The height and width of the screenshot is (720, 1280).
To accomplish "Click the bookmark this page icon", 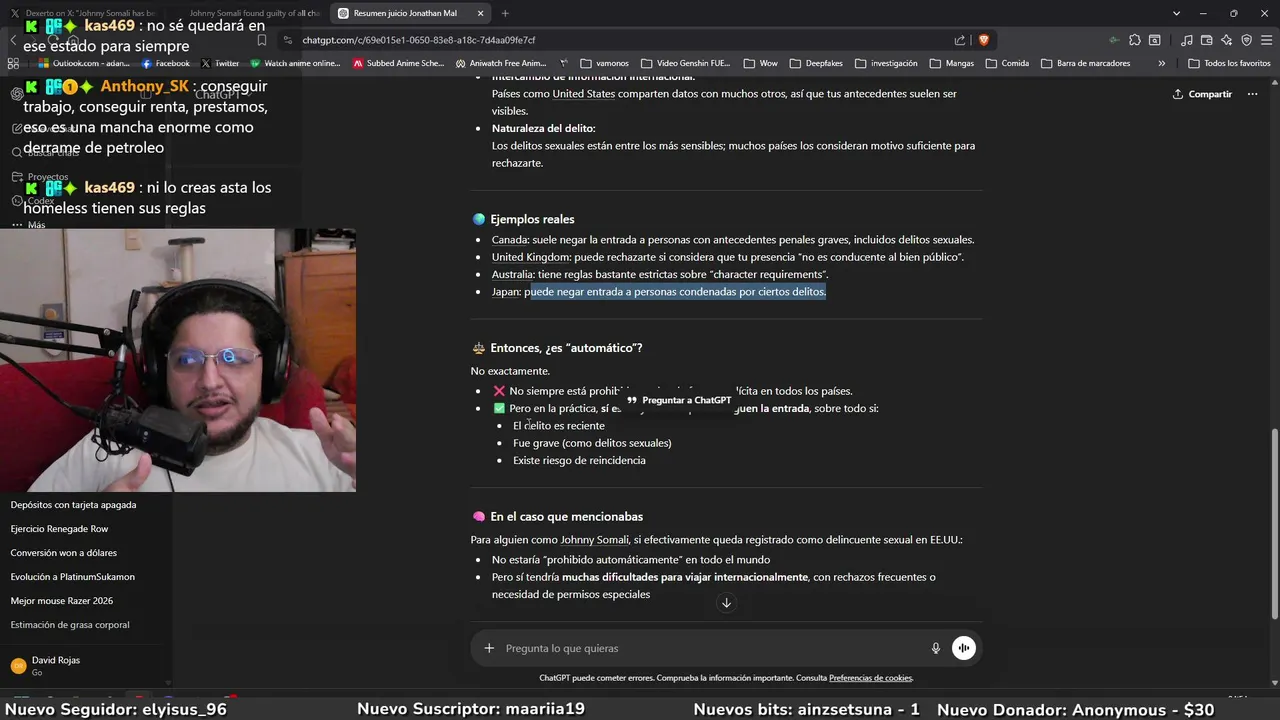I will (x=261, y=40).
